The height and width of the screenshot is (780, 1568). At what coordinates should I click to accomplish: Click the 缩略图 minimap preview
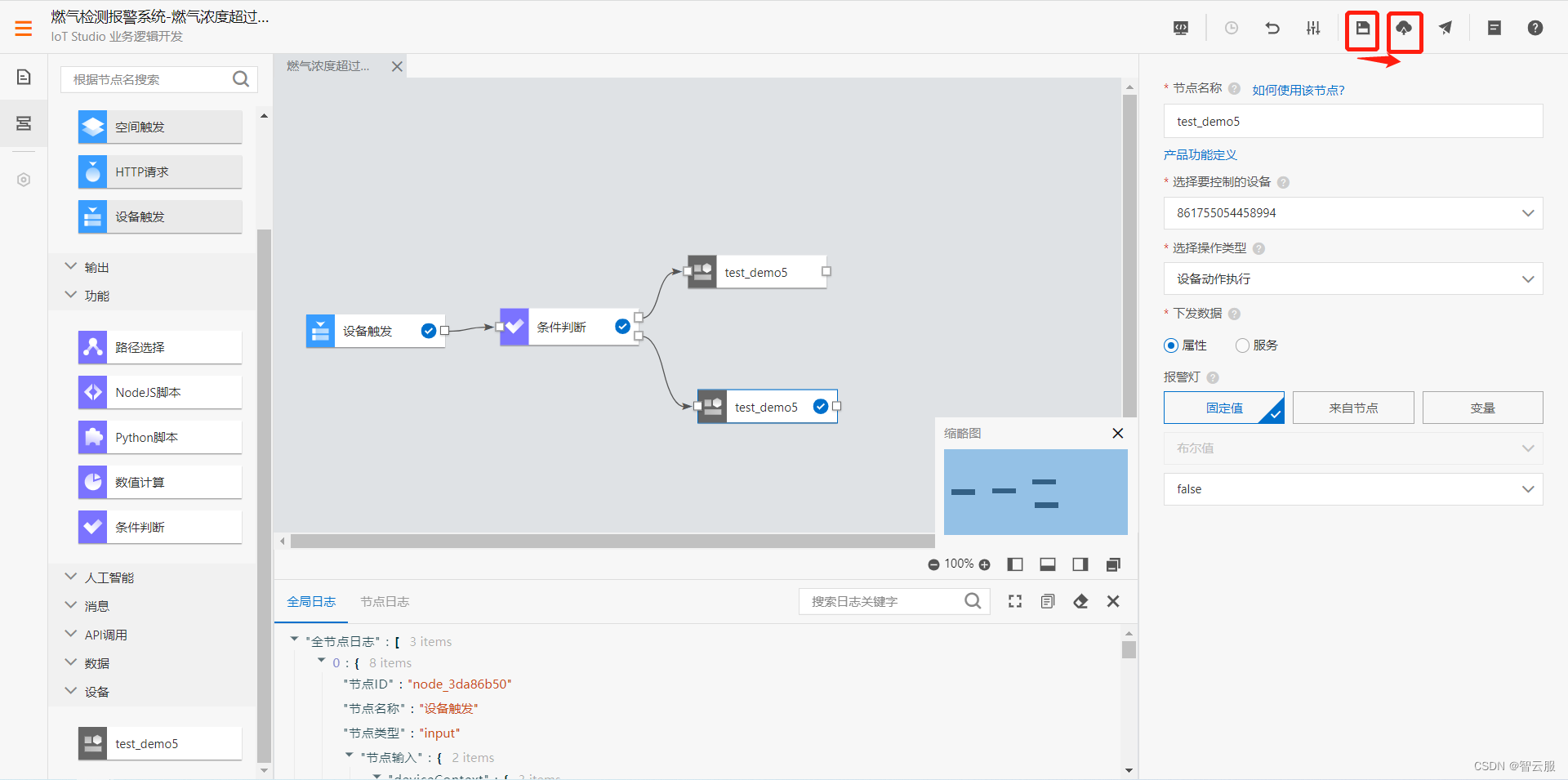tap(1036, 492)
